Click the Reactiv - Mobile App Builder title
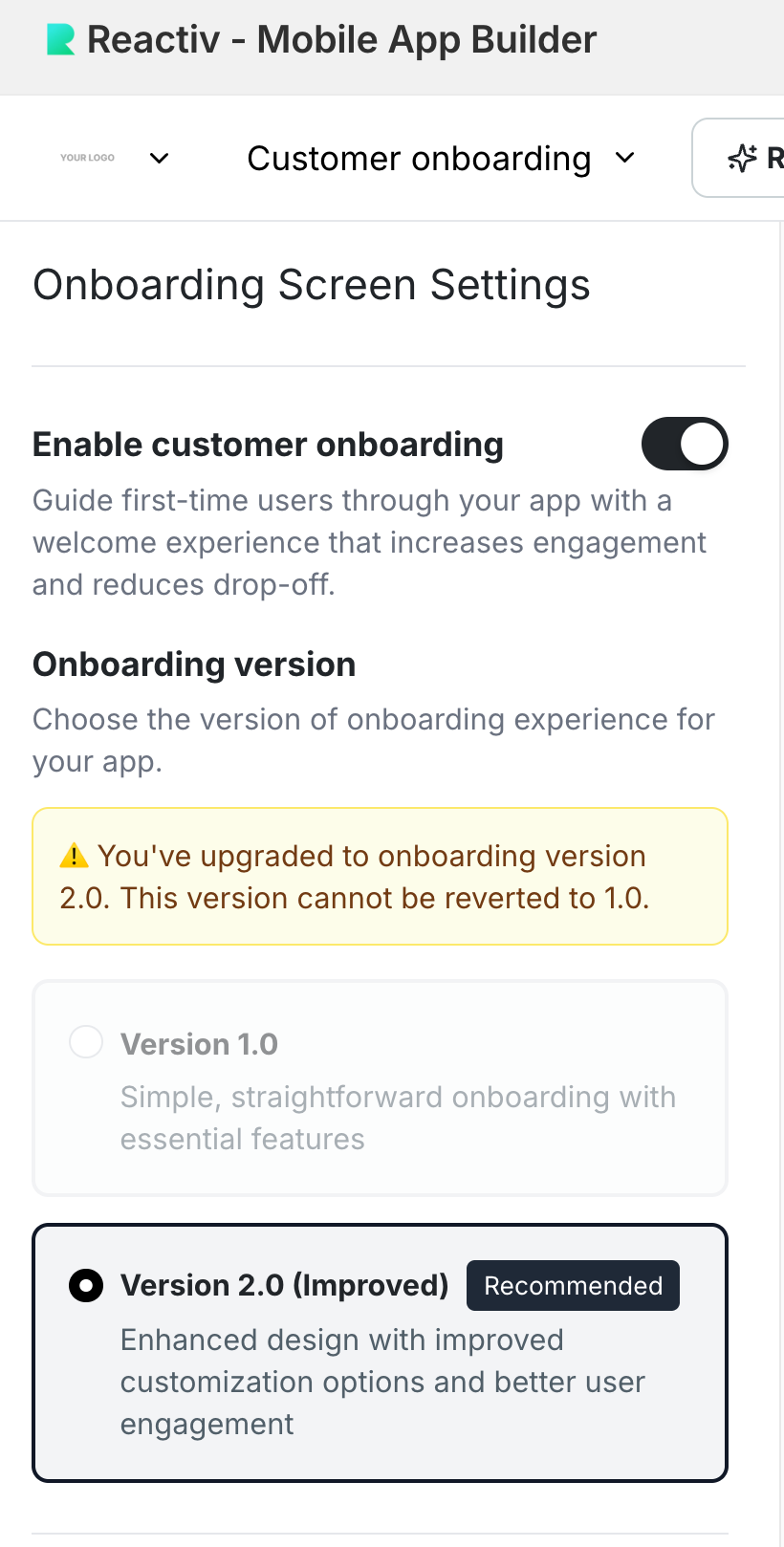The width and height of the screenshot is (784, 1547). pyautogui.click(x=341, y=40)
